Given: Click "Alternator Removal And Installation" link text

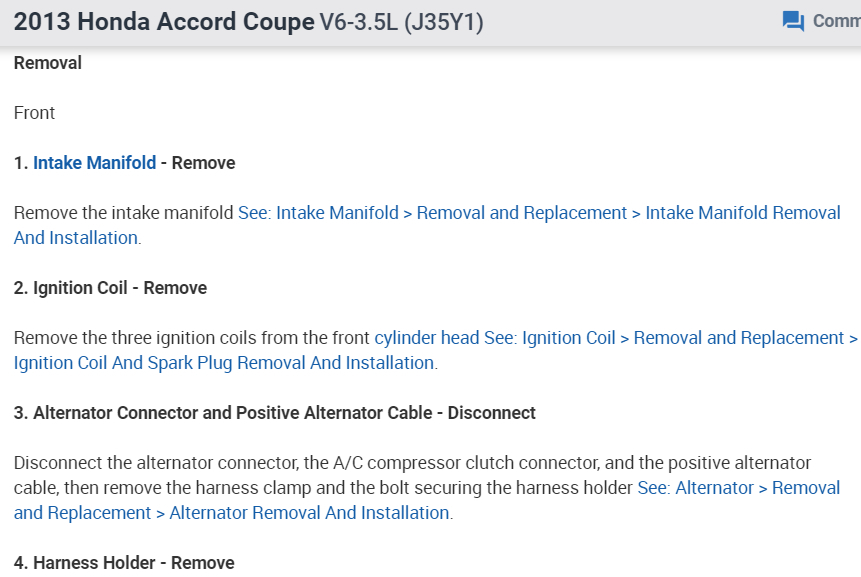Looking at the screenshot, I should tap(310, 513).
